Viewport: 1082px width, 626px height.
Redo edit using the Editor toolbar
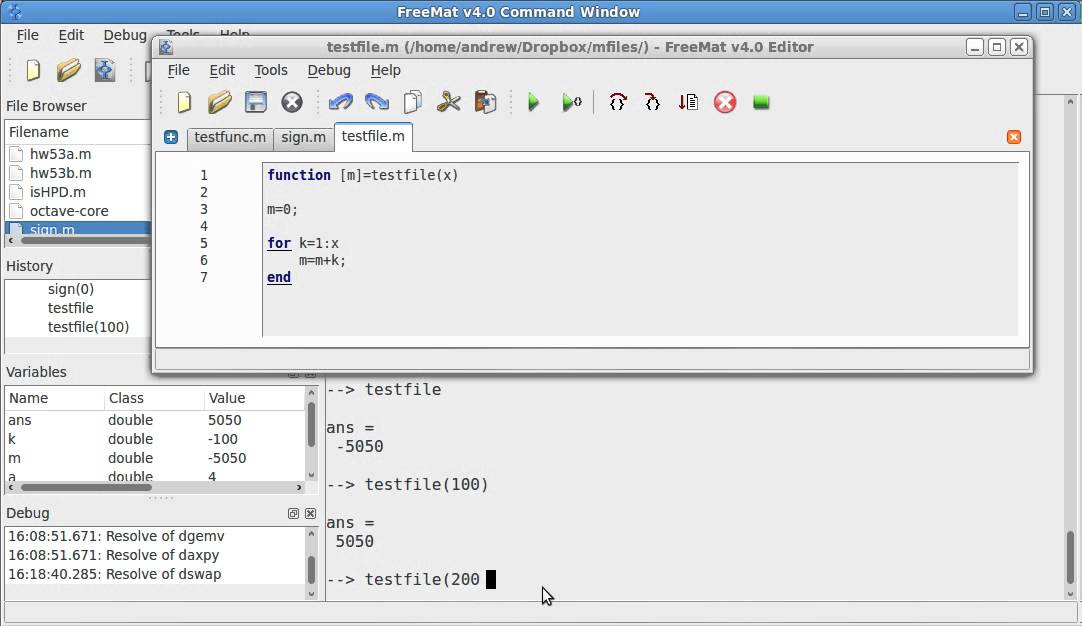377,103
